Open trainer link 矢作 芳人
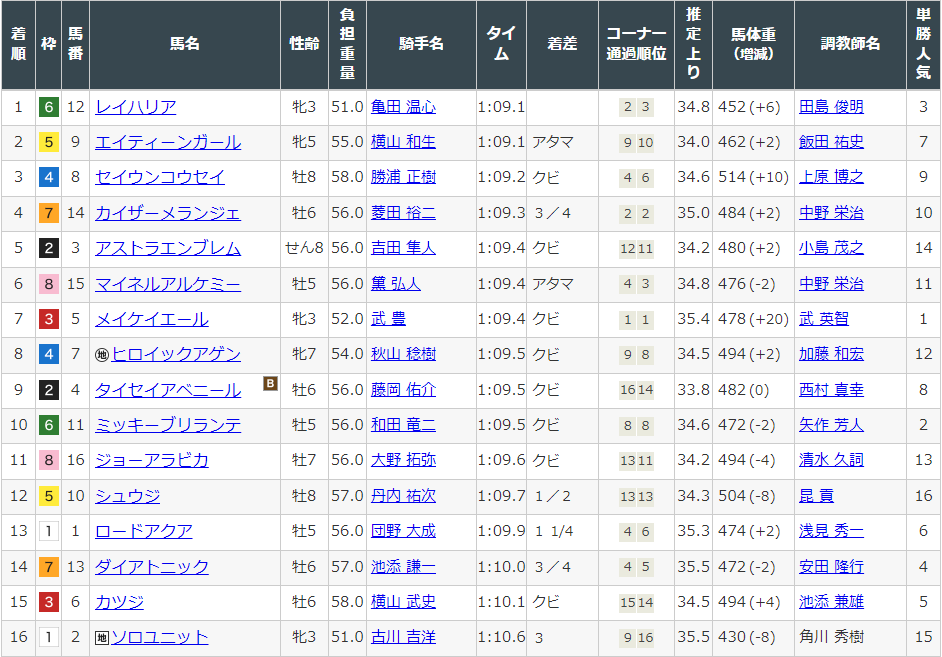942x657 pixels. click(831, 425)
